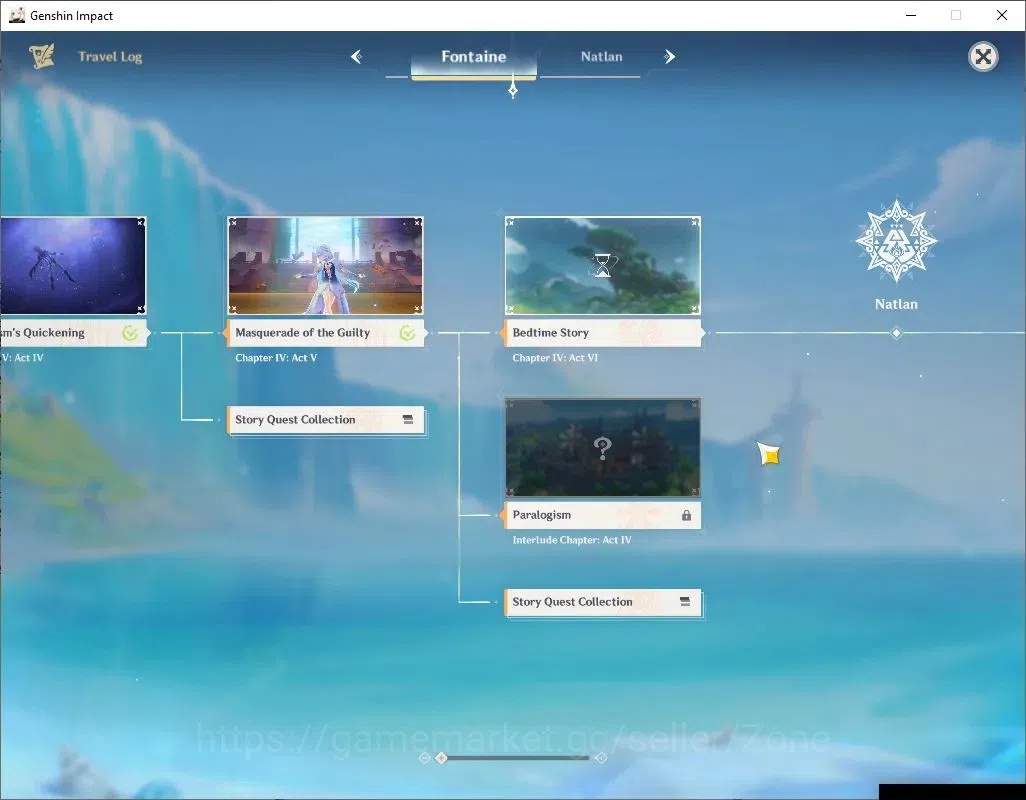Select the Natlan emblem icon

coord(896,241)
